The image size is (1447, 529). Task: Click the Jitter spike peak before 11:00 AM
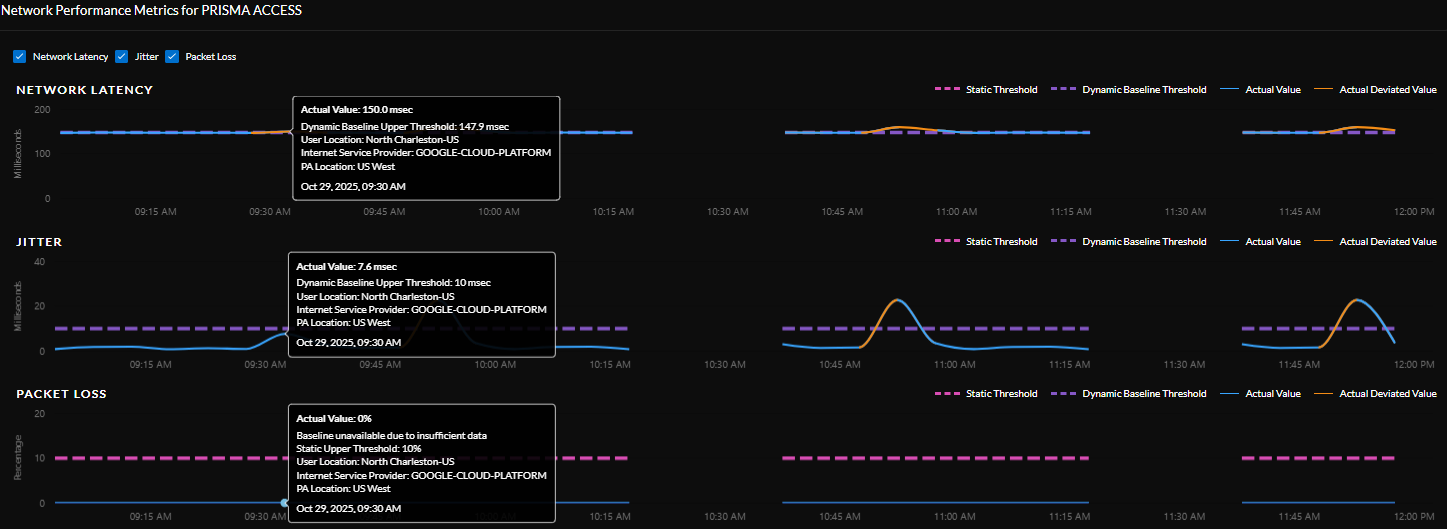[x=898, y=300]
